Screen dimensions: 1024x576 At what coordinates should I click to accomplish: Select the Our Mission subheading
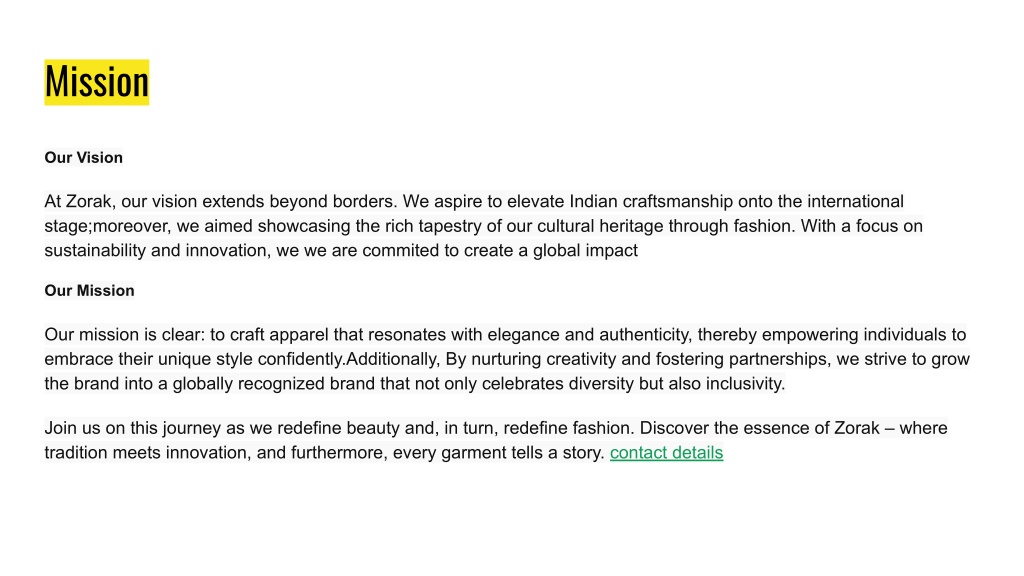click(x=89, y=291)
